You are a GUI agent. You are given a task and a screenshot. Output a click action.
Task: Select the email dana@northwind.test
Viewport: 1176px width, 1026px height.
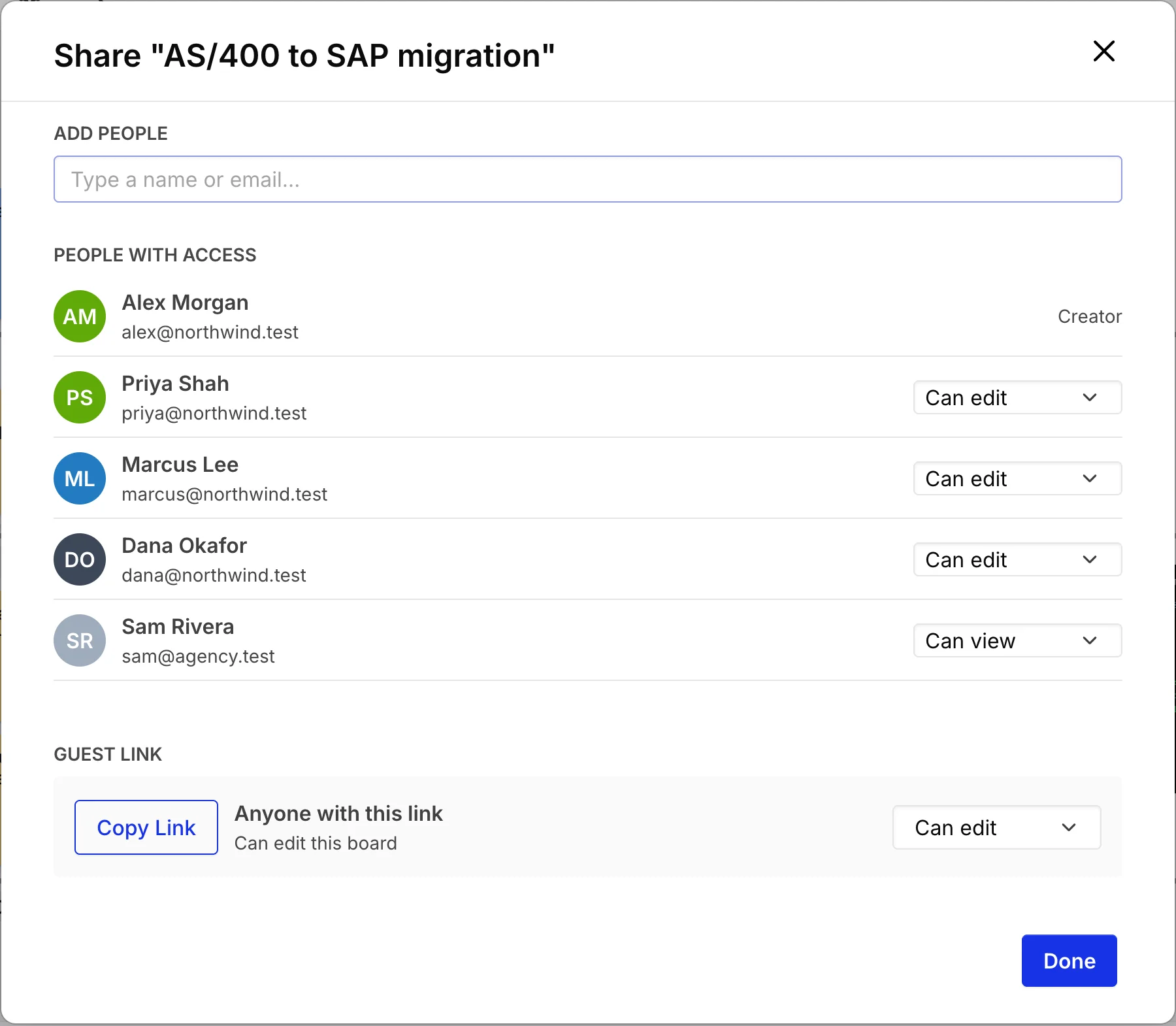click(214, 575)
